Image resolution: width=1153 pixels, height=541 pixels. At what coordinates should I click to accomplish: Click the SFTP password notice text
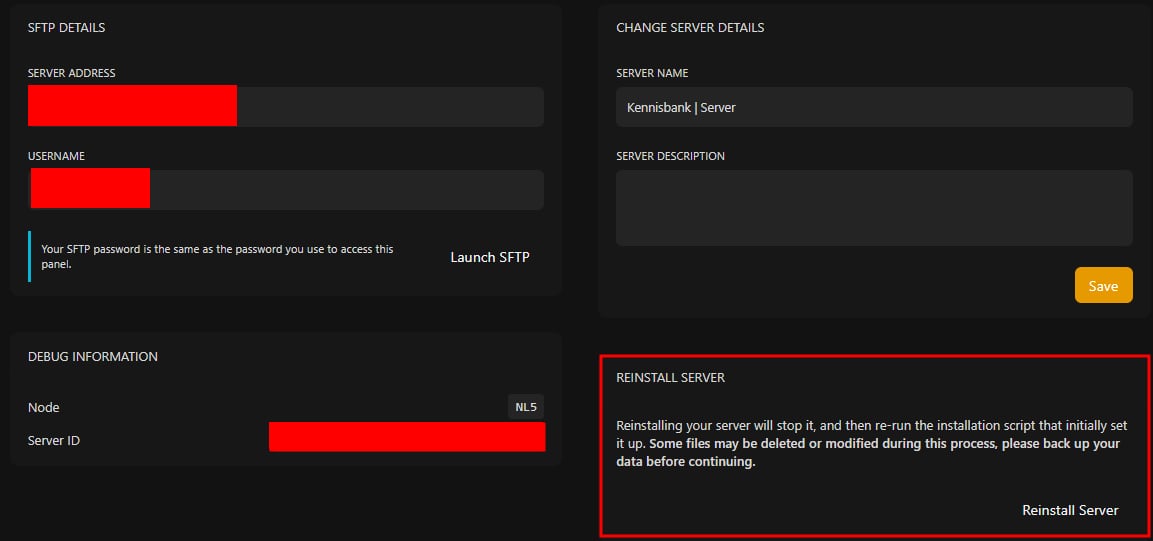tap(217, 257)
